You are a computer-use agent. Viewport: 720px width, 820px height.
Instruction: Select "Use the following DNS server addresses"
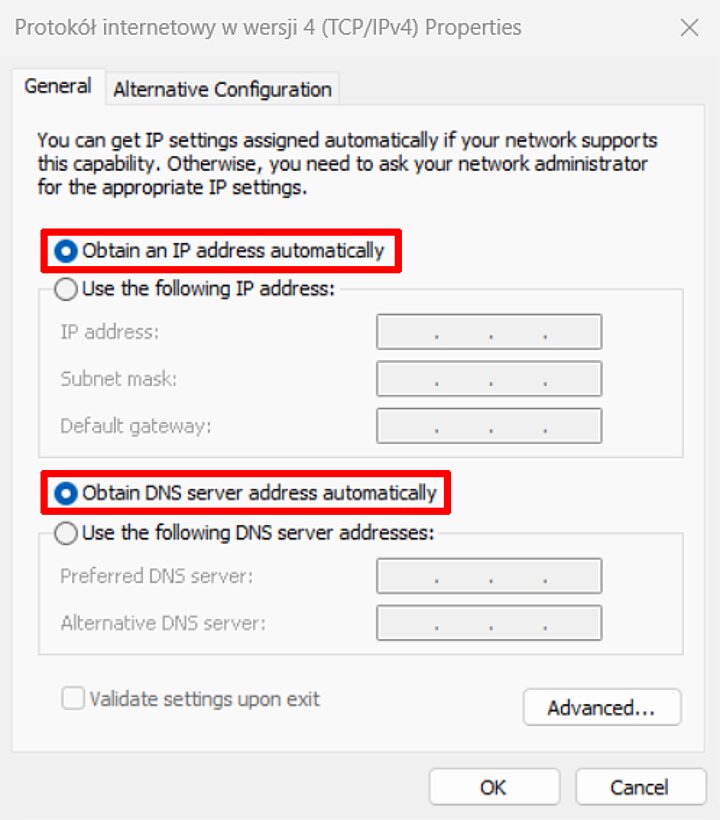[x=66, y=533]
